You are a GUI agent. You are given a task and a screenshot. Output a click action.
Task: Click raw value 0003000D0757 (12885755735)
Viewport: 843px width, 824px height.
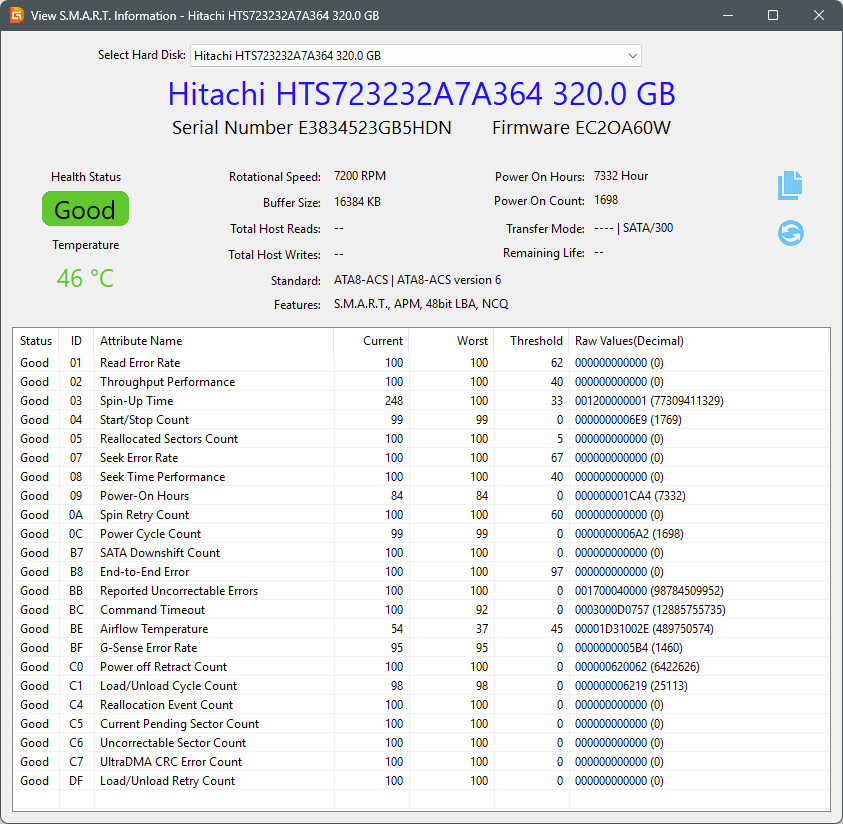(650, 610)
